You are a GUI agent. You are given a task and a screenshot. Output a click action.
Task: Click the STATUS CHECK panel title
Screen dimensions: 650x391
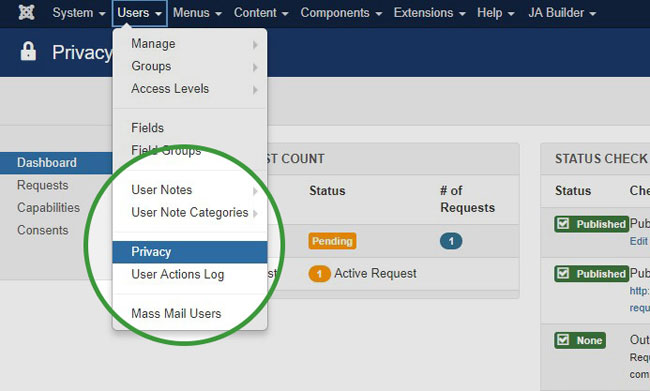click(x=601, y=158)
